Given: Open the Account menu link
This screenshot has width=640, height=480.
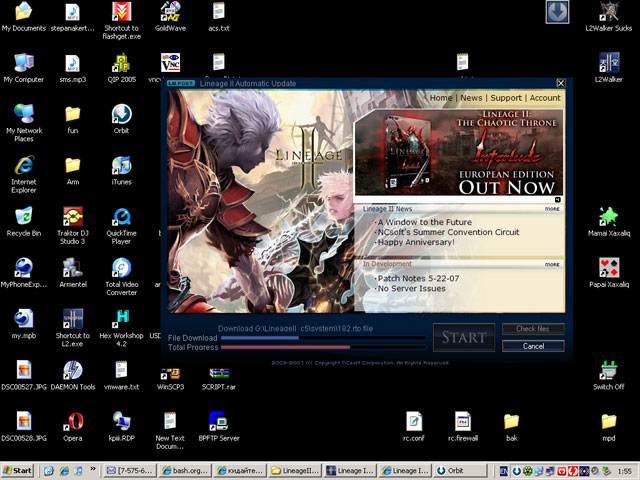Looking at the screenshot, I should (x=545, y=98).
